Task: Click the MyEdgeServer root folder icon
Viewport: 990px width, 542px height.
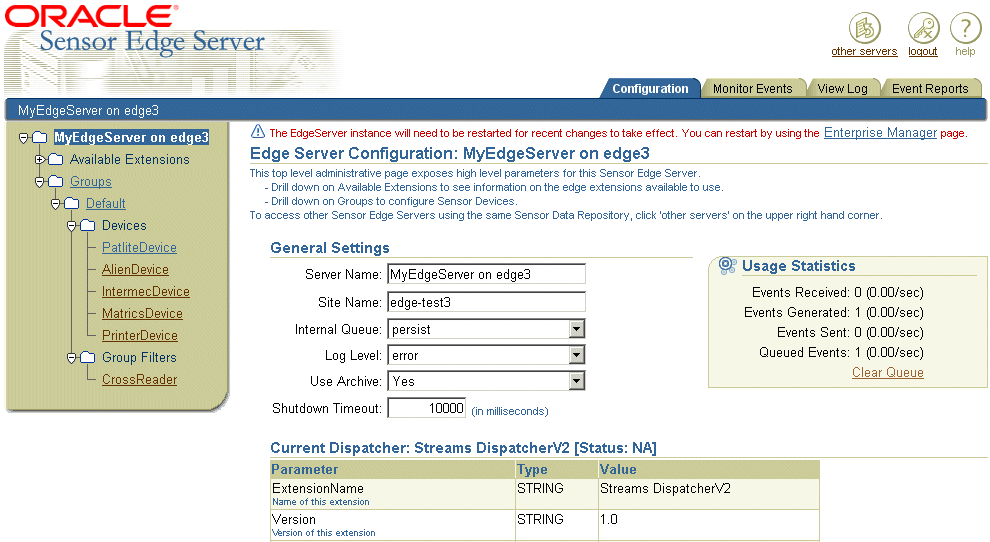Action: click(x=40, y=137)
